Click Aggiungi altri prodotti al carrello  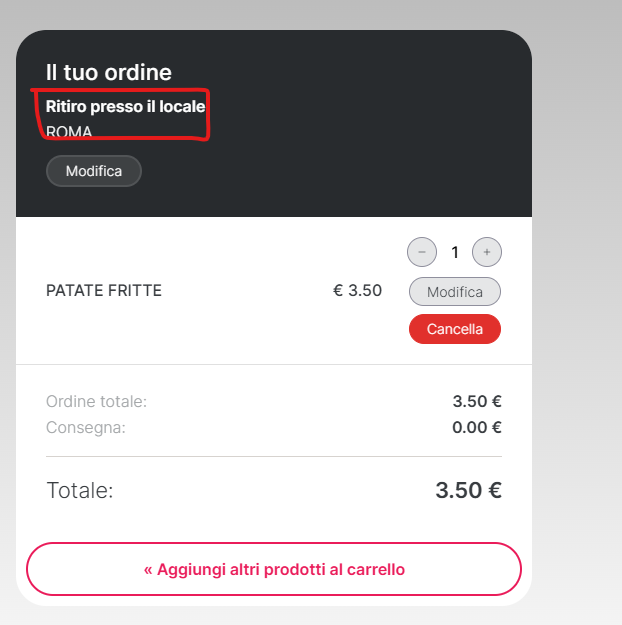coord(274,569)
